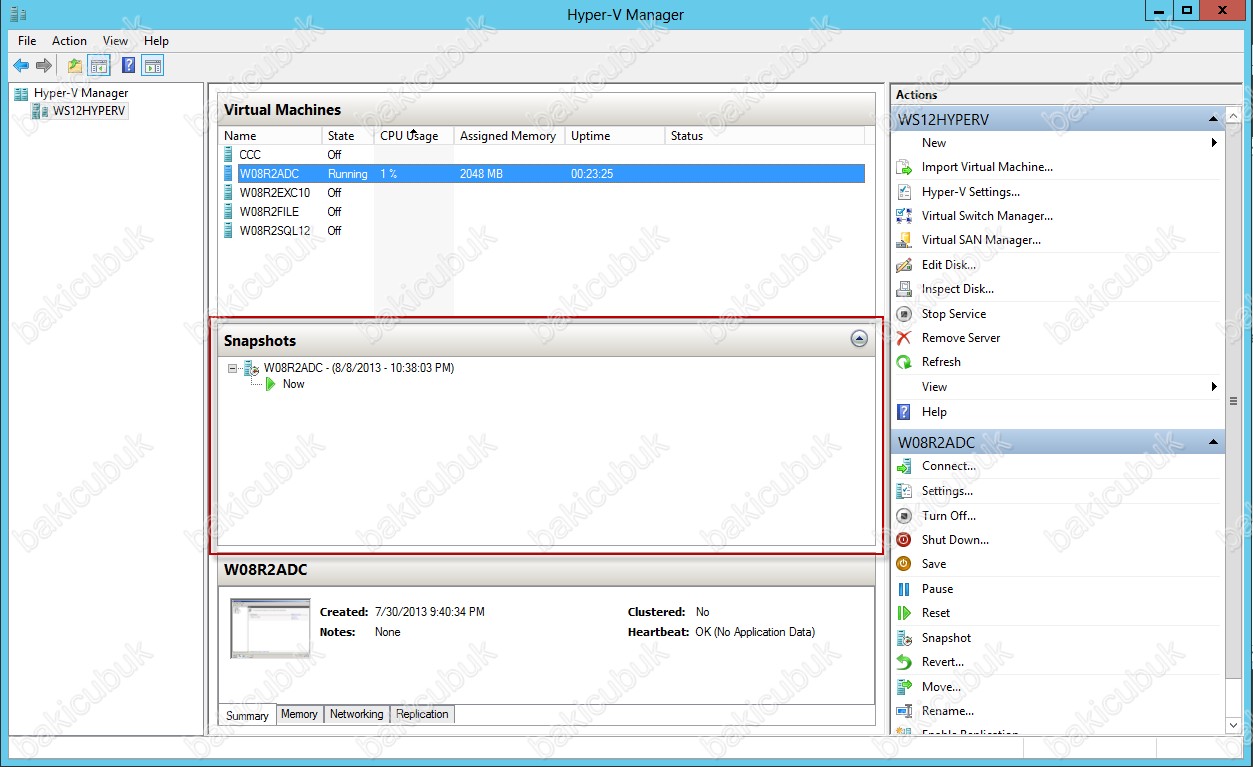Open the View menu in menu bar

tap(115, 41)
